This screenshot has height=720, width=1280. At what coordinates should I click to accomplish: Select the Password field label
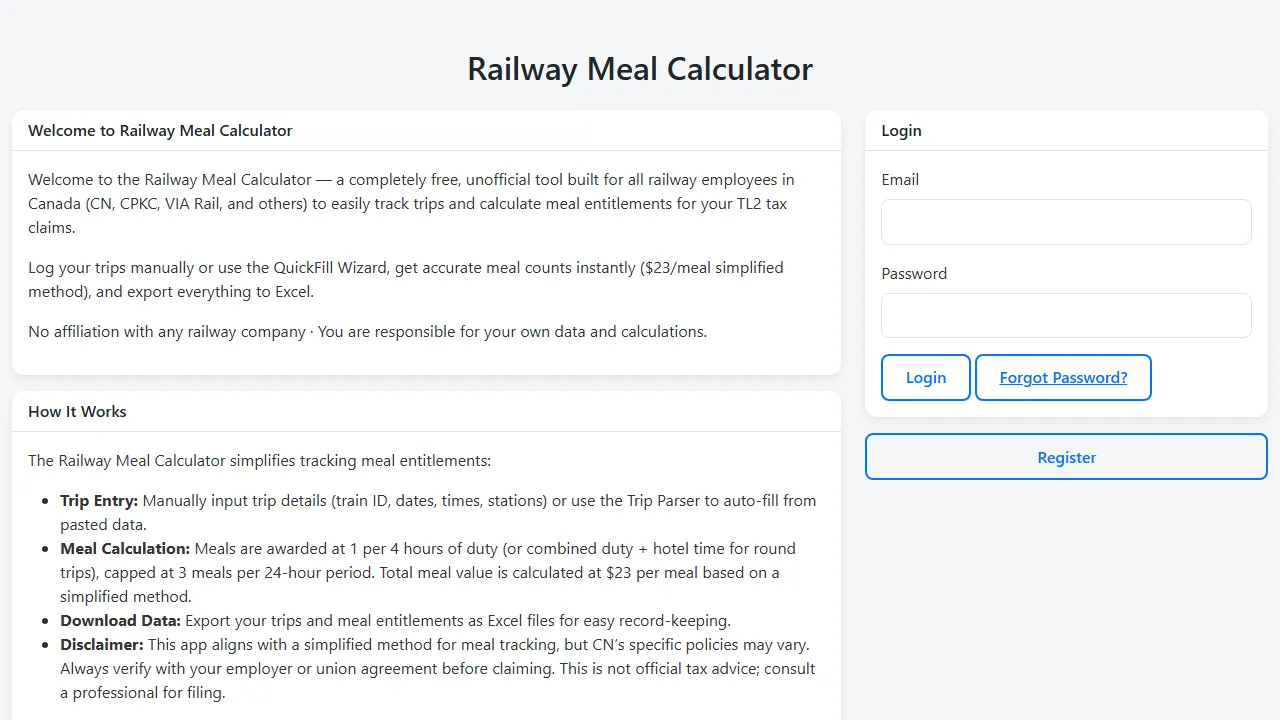coord(914,273)
